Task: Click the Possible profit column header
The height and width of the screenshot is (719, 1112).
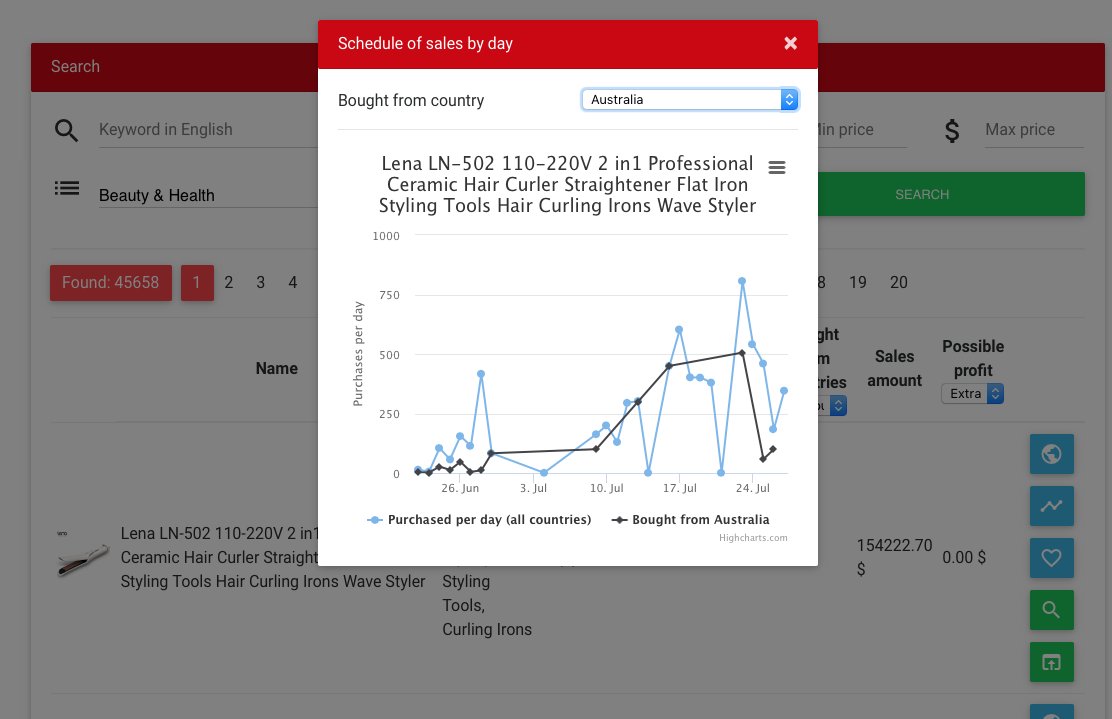Action: [x=973, y=358]
